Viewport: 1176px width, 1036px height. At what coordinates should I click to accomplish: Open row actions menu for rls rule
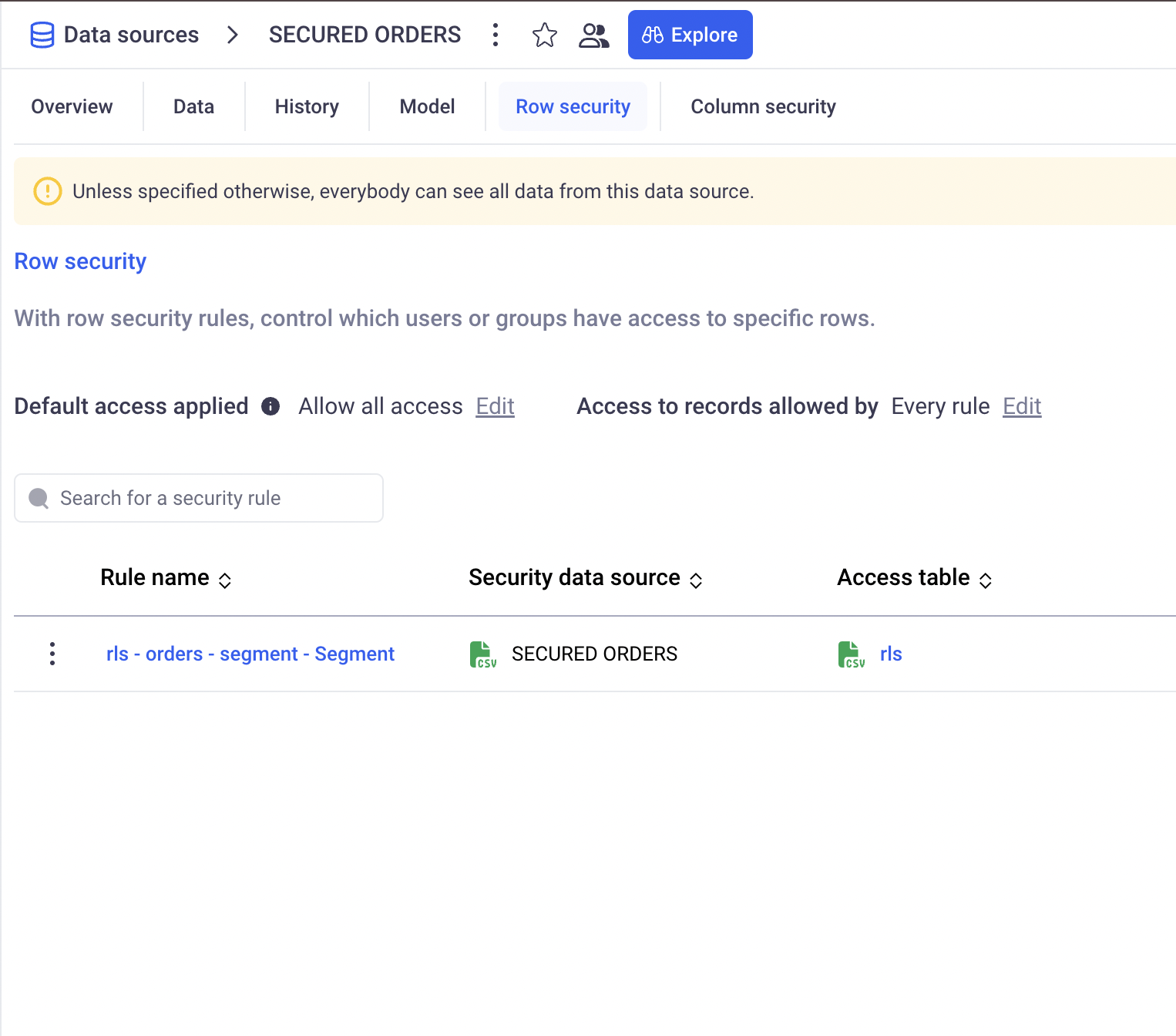(52, 654)
